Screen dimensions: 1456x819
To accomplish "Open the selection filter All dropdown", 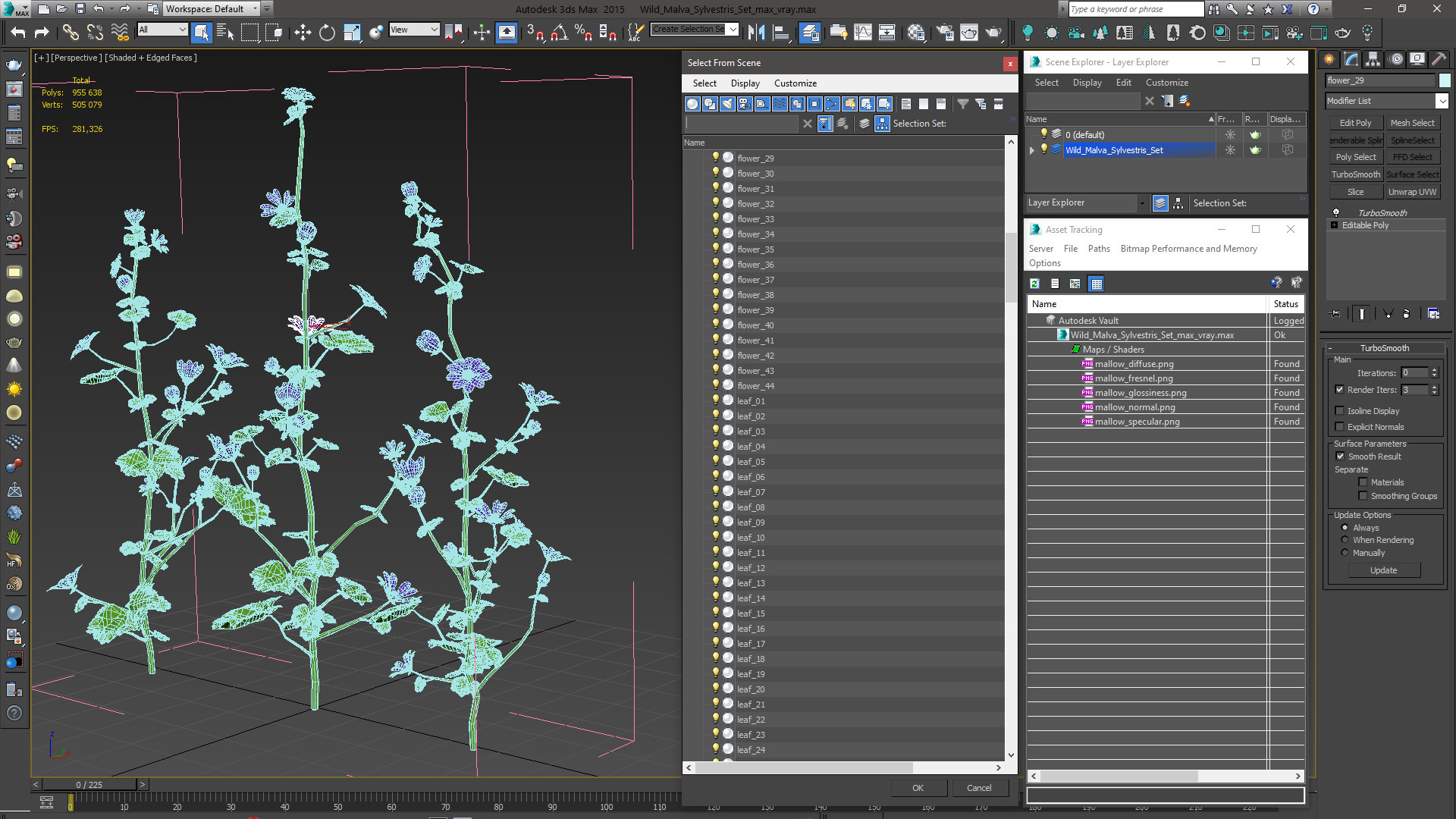I will pyautogui.click(x=162, y=30).
